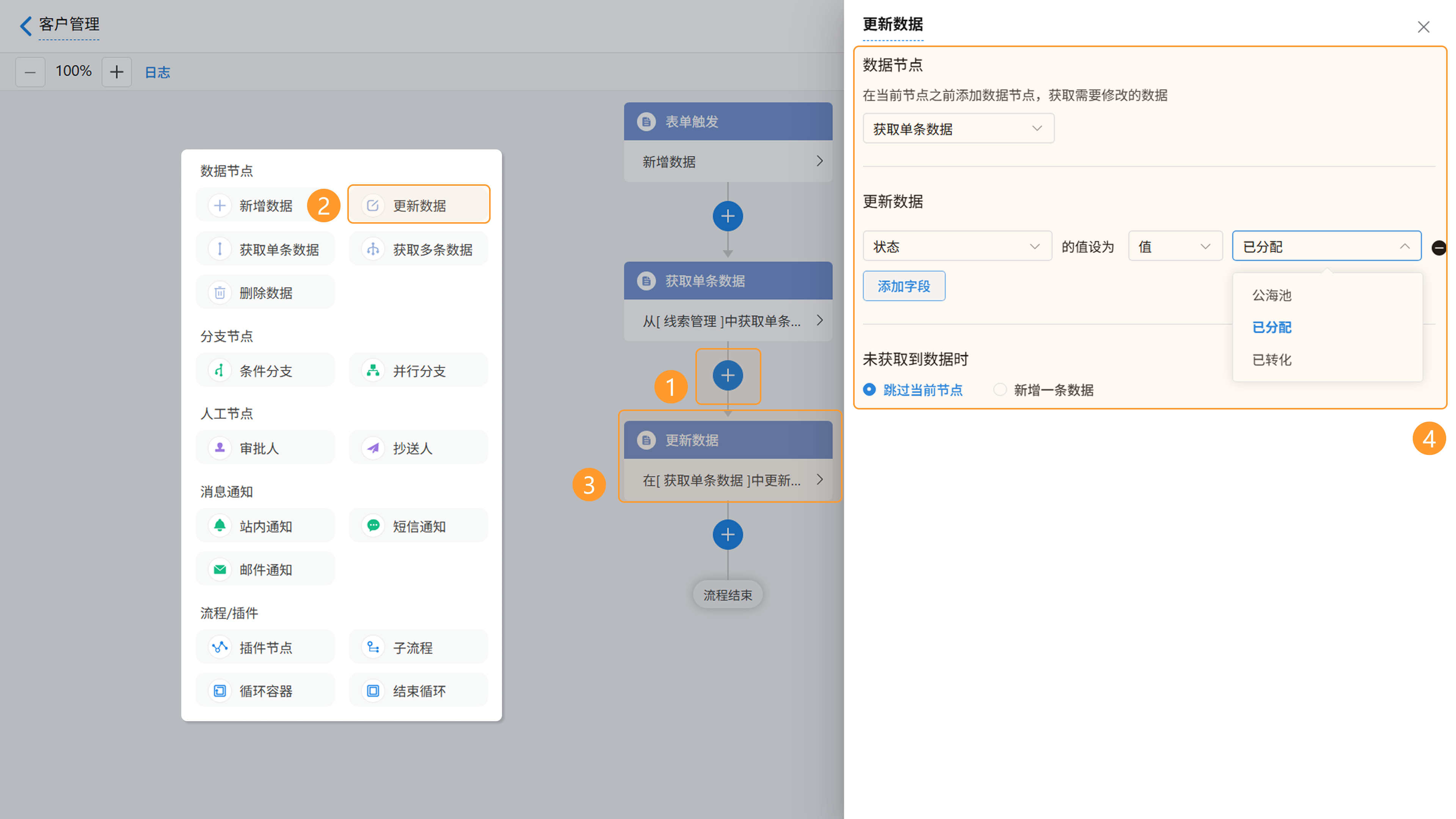Click the zoom in plus button
Image resolution: width=1456 pixels, height=819 pixels.
(x=116, y=72)
